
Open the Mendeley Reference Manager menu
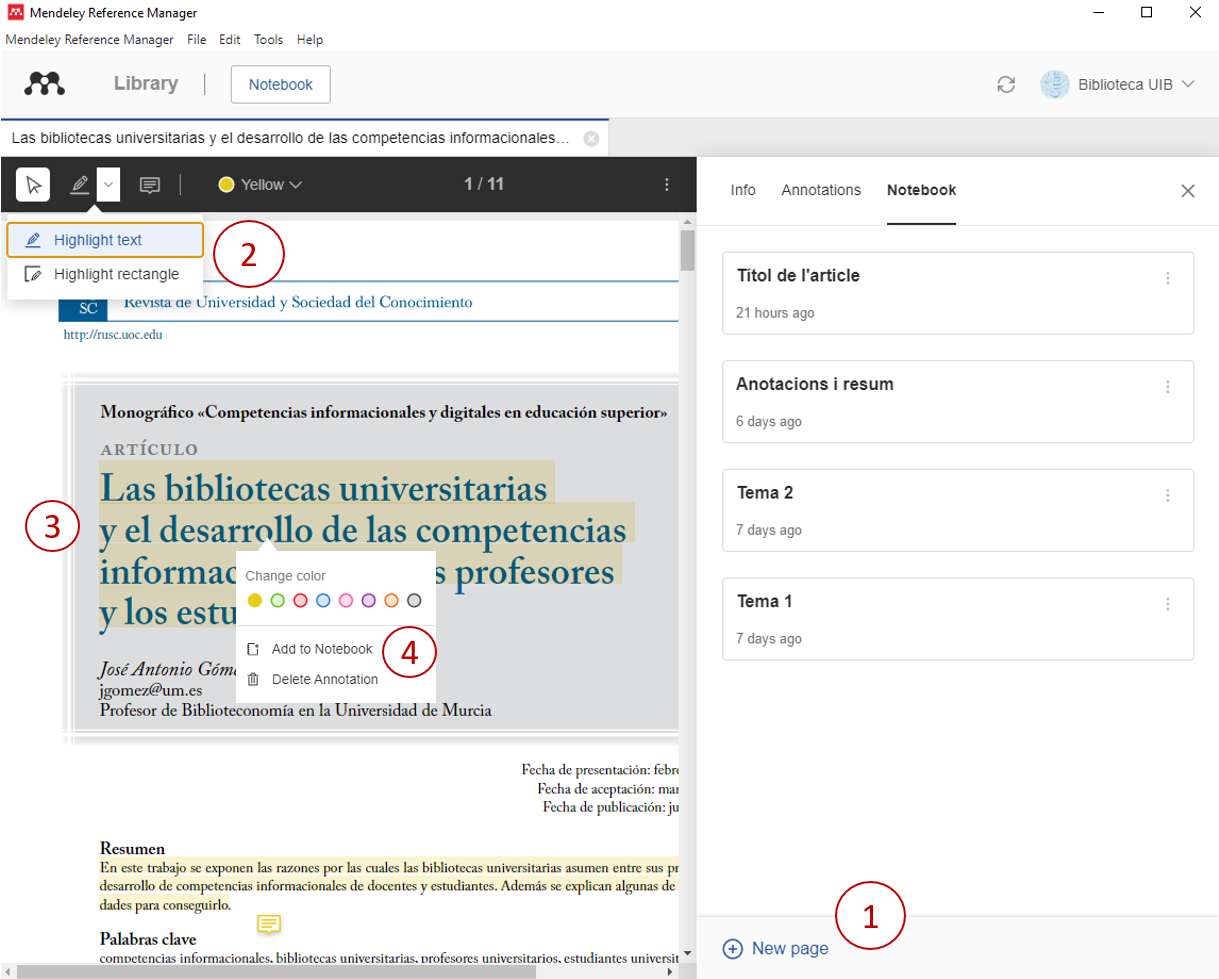pyautogui.click(x=88, y=40)
